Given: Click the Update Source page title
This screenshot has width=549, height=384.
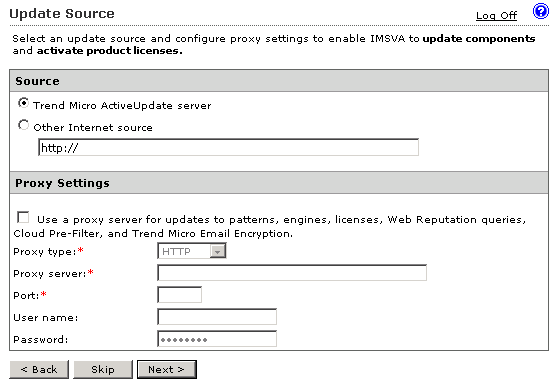Looking at the screenshot, I should pos(62,13).
